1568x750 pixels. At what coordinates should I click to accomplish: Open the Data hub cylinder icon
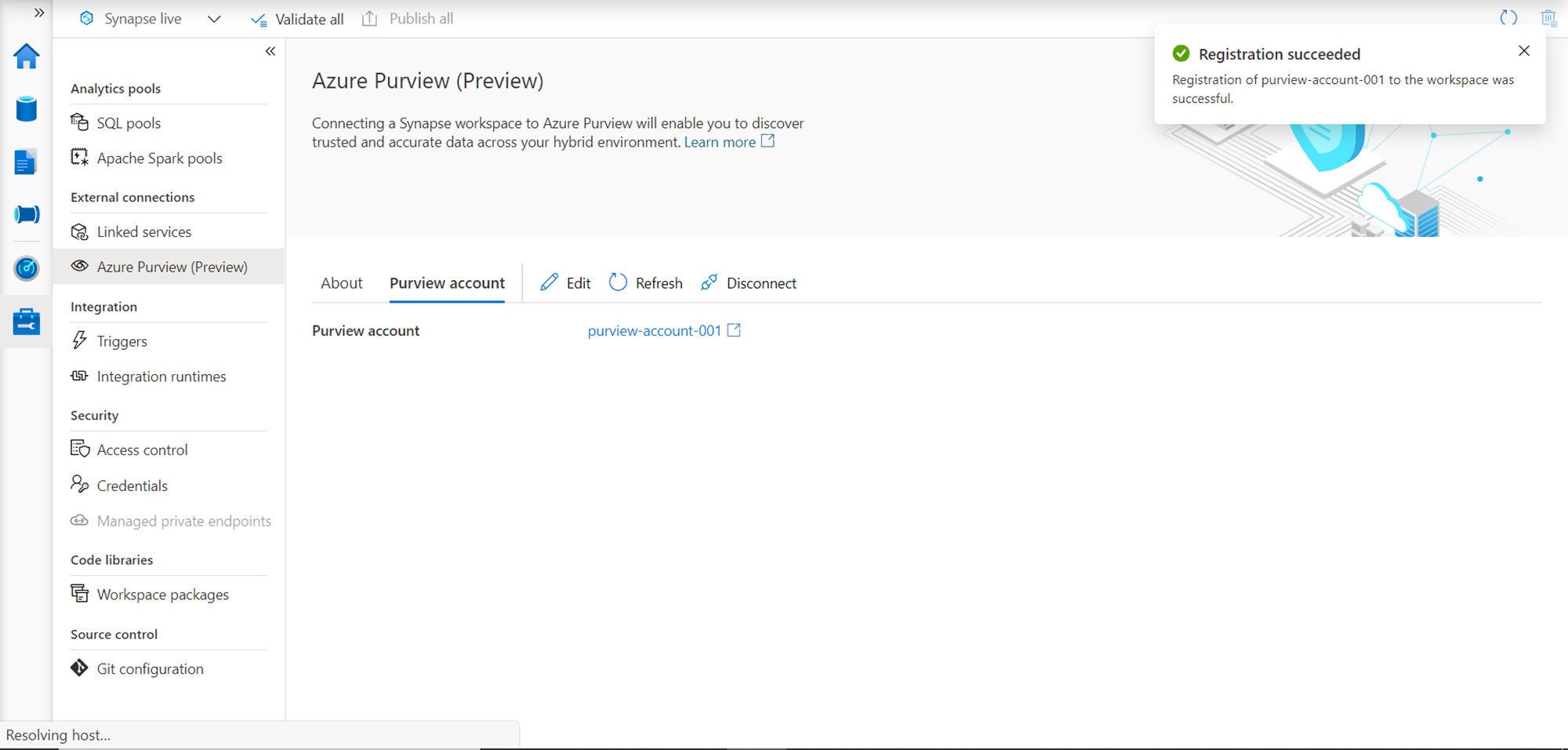point(27,109)
